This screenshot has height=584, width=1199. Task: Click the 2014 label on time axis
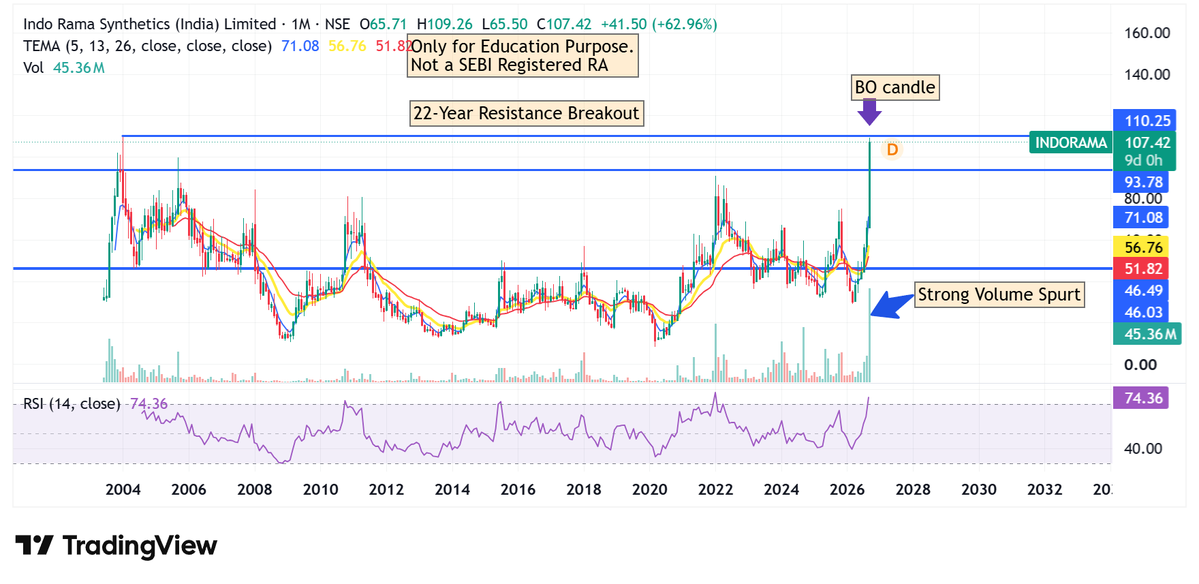(453, 489)
